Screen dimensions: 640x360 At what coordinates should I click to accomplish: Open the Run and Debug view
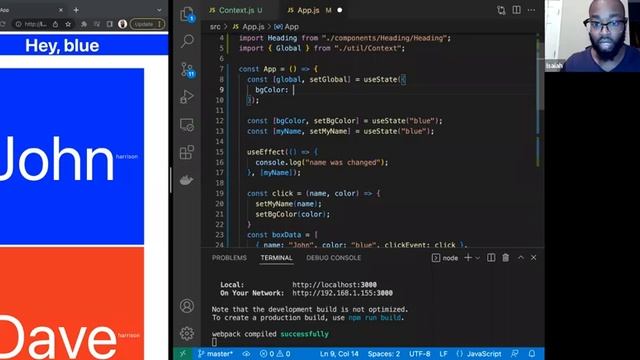coord(187,97)
